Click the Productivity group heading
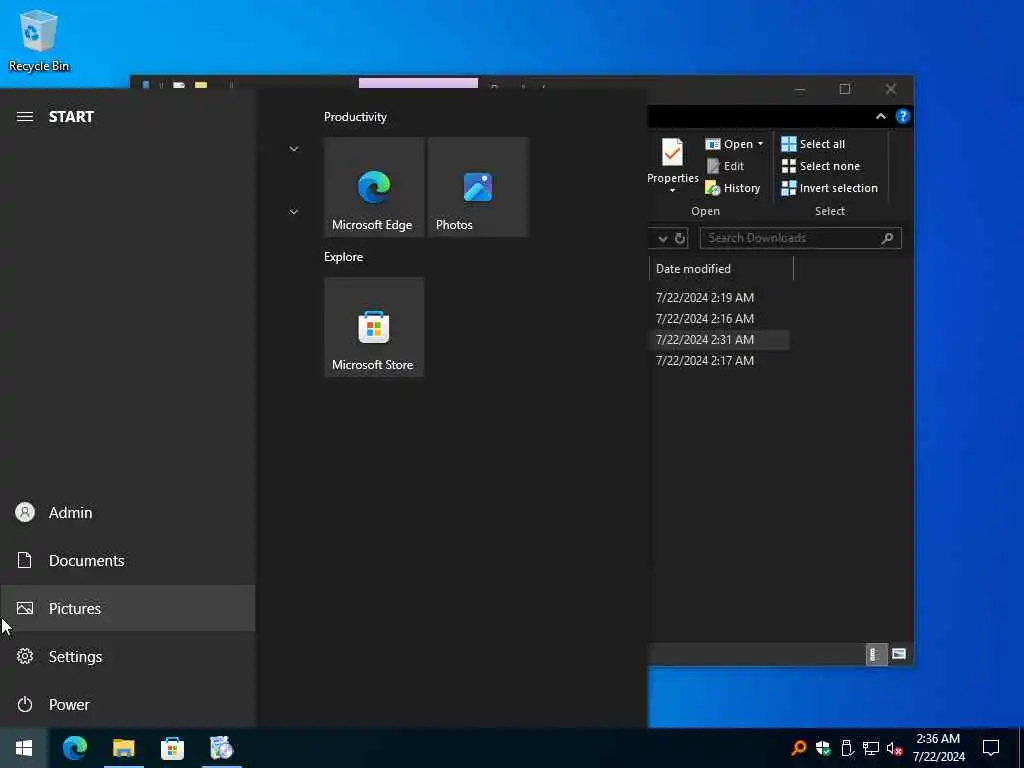This screenshot has width=1024, height=768. (x=355, y=117)
